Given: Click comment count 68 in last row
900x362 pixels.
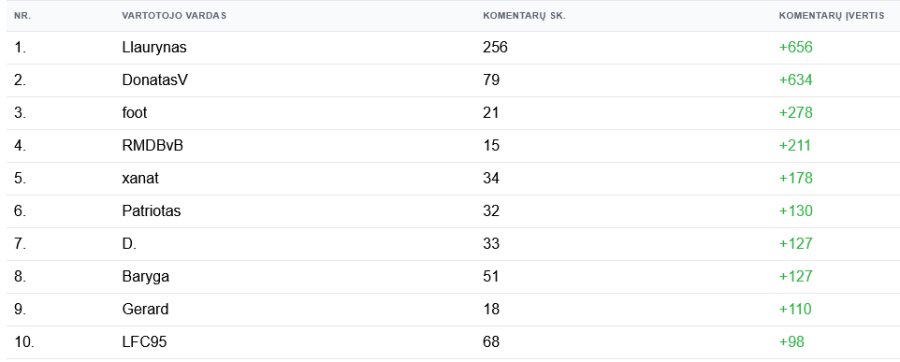Looking at the screenshot, I should point(491,342).
